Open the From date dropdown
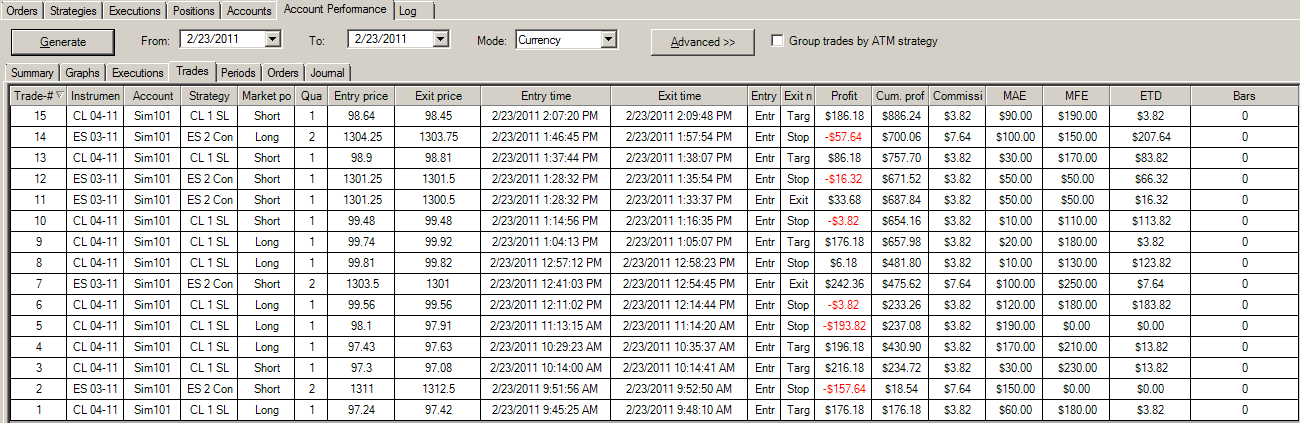Image resolution: width=1300 pixels, height=423 pixels. (273, 40)
